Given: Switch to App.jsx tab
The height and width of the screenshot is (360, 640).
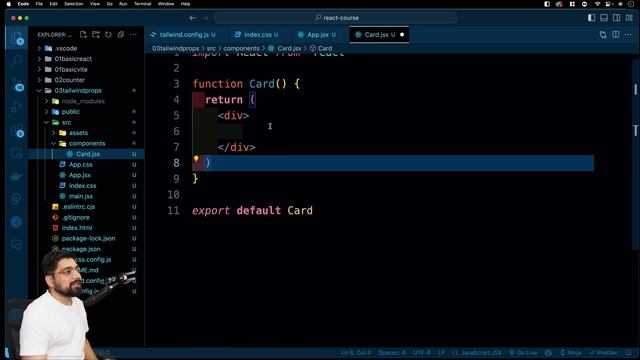Looking at the screenshot, I should click(317, 35).
